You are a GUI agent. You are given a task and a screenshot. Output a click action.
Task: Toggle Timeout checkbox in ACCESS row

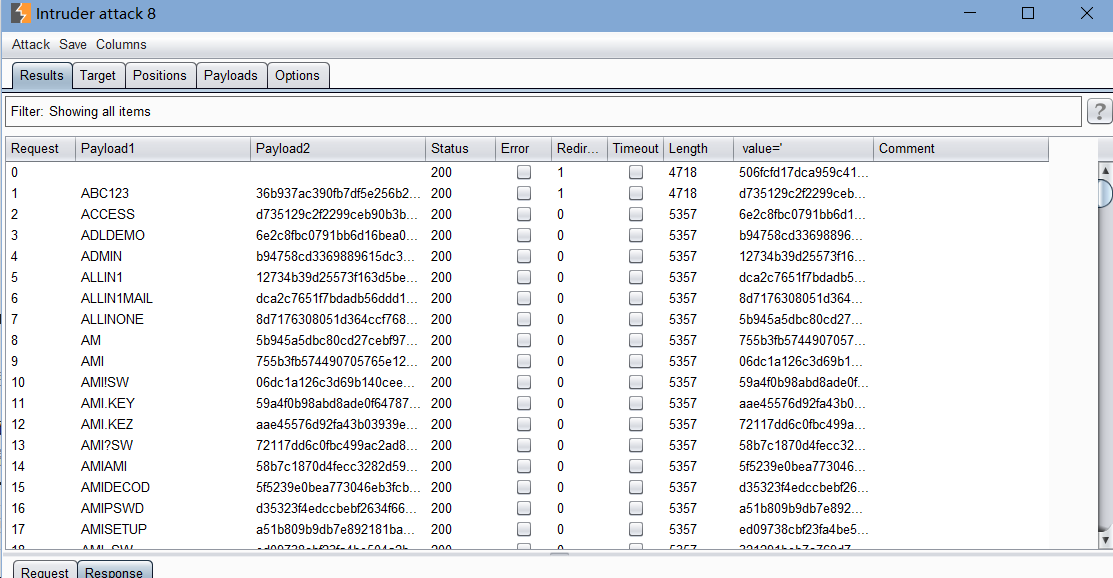636,214
